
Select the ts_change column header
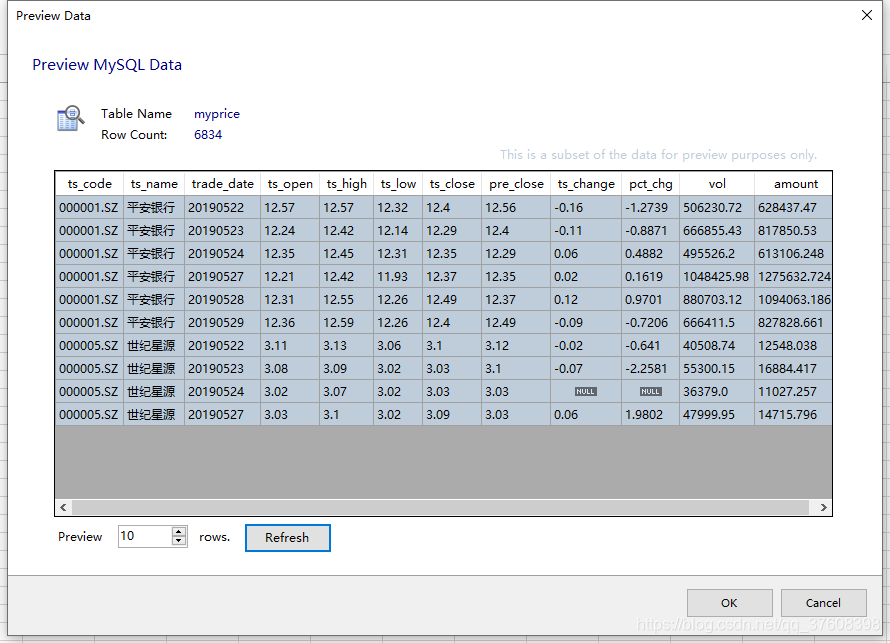click(586, 184)
